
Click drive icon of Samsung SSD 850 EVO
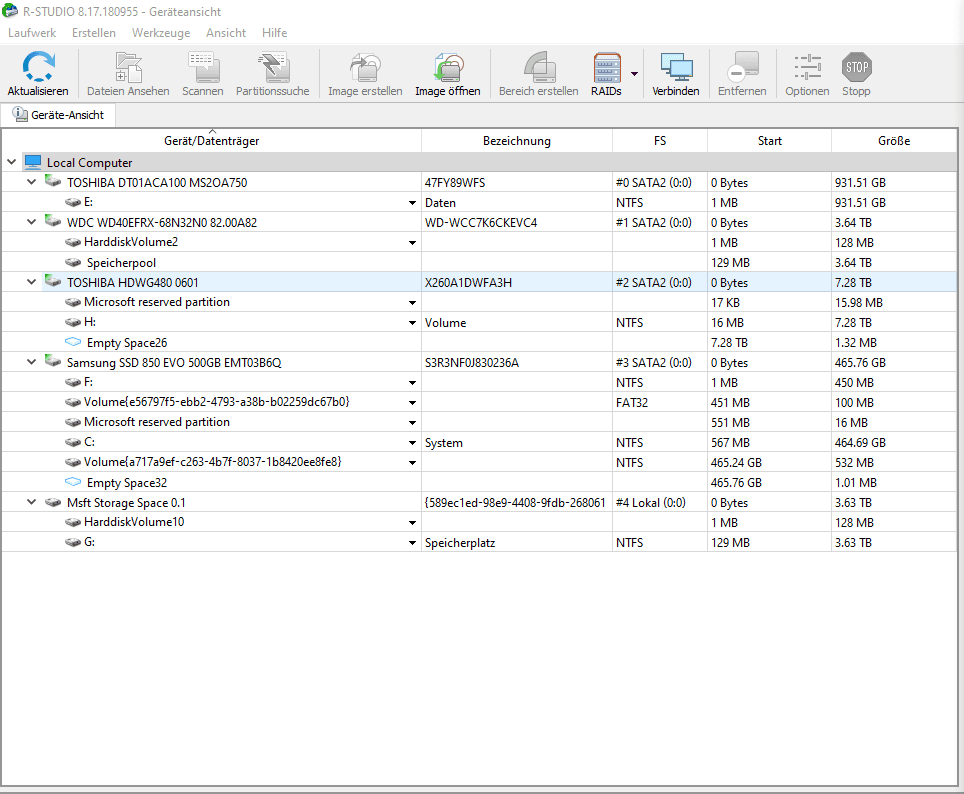point(53,362)
